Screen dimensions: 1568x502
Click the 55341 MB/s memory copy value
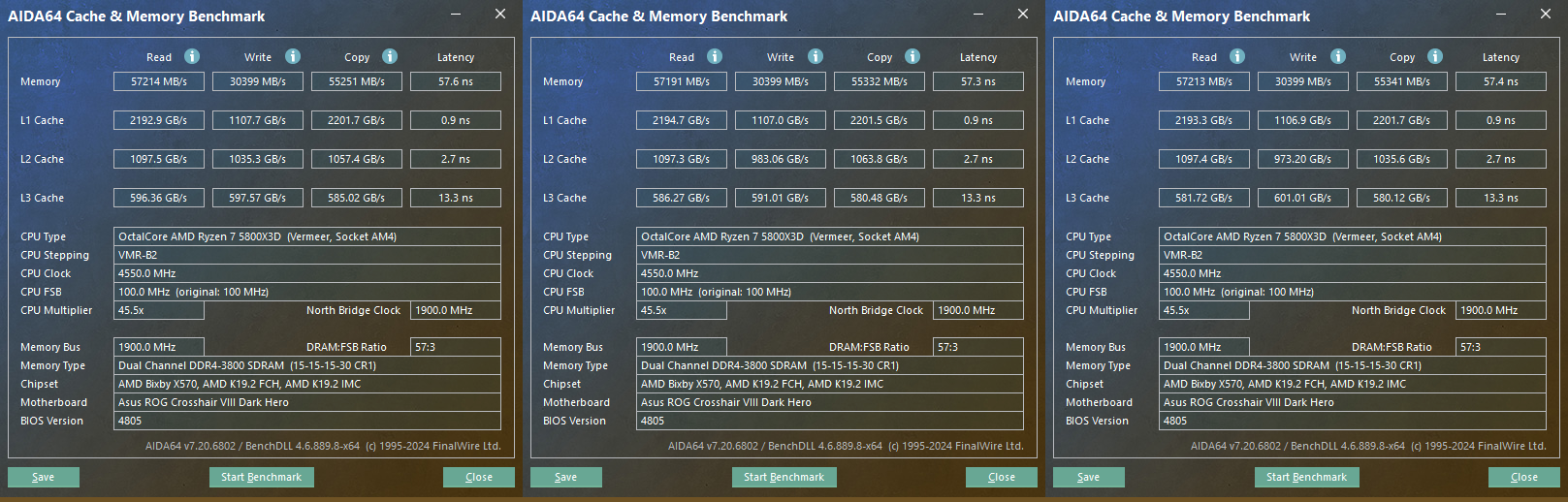pyautogui.click(x=1402, y=81)
